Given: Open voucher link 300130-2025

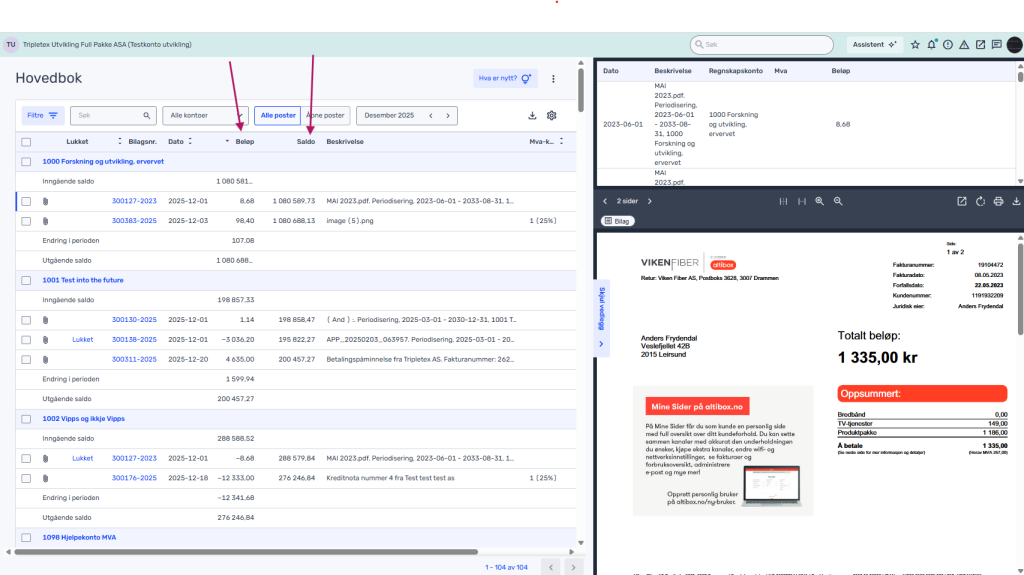Looking at the screenshot, I should 134,320.
